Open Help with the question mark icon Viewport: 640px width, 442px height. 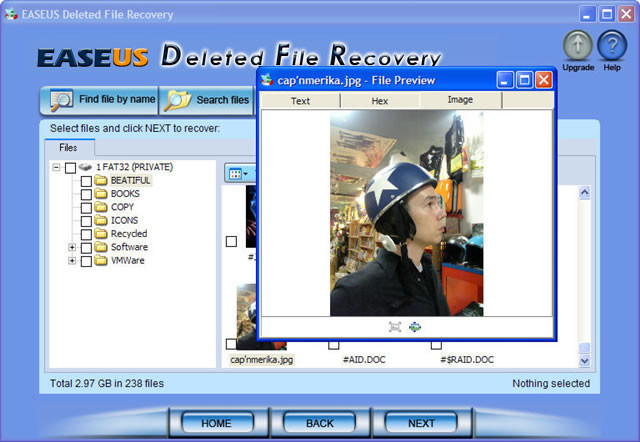(x=612, y=45)
